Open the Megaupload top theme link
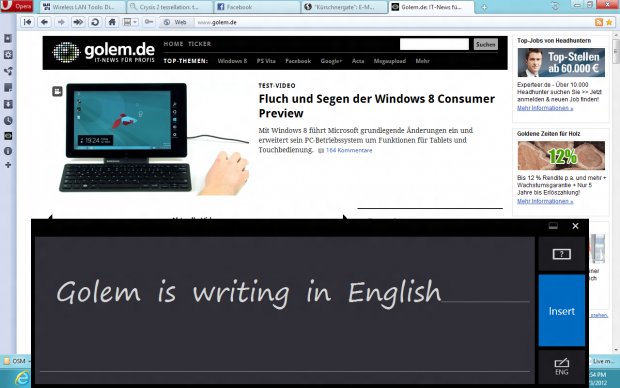The image size is (620, 388). coord(390,61)
